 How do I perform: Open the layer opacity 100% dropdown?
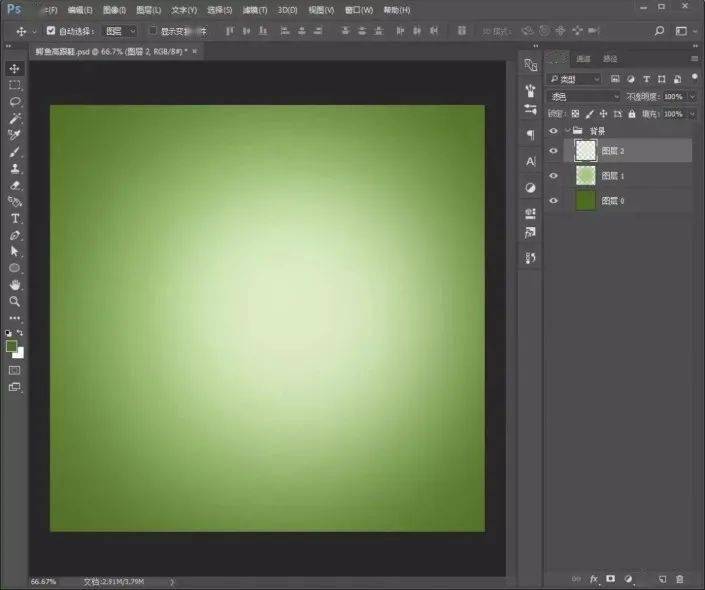(x=692, y=97)
